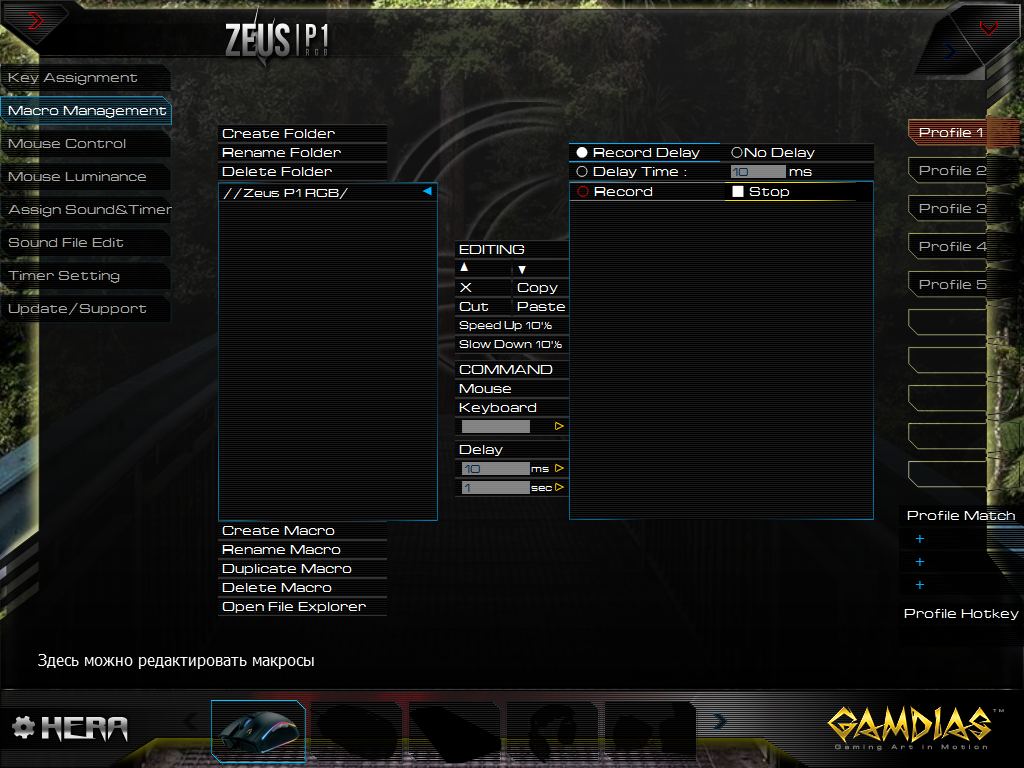Click the HERA gear icon
The height and width of the screenshot is (768, 1024).
tap(24, 727)
